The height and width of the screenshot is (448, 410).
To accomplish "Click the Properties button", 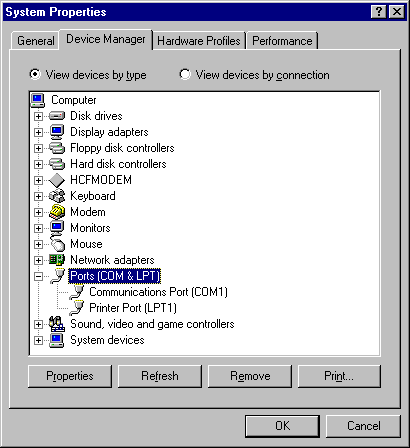I will 70,376.
